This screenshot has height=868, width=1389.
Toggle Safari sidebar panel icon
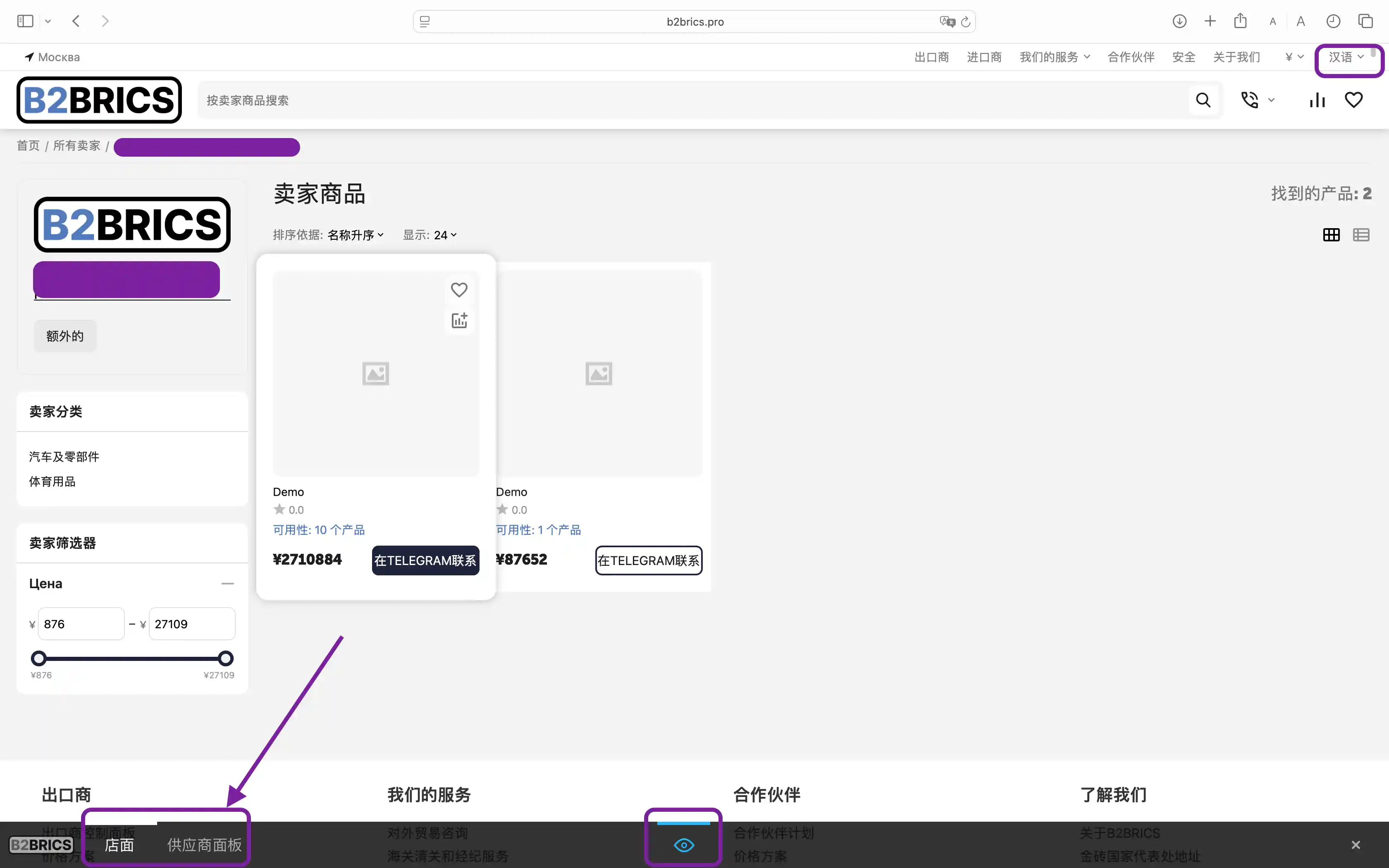[x=25, y=21]
